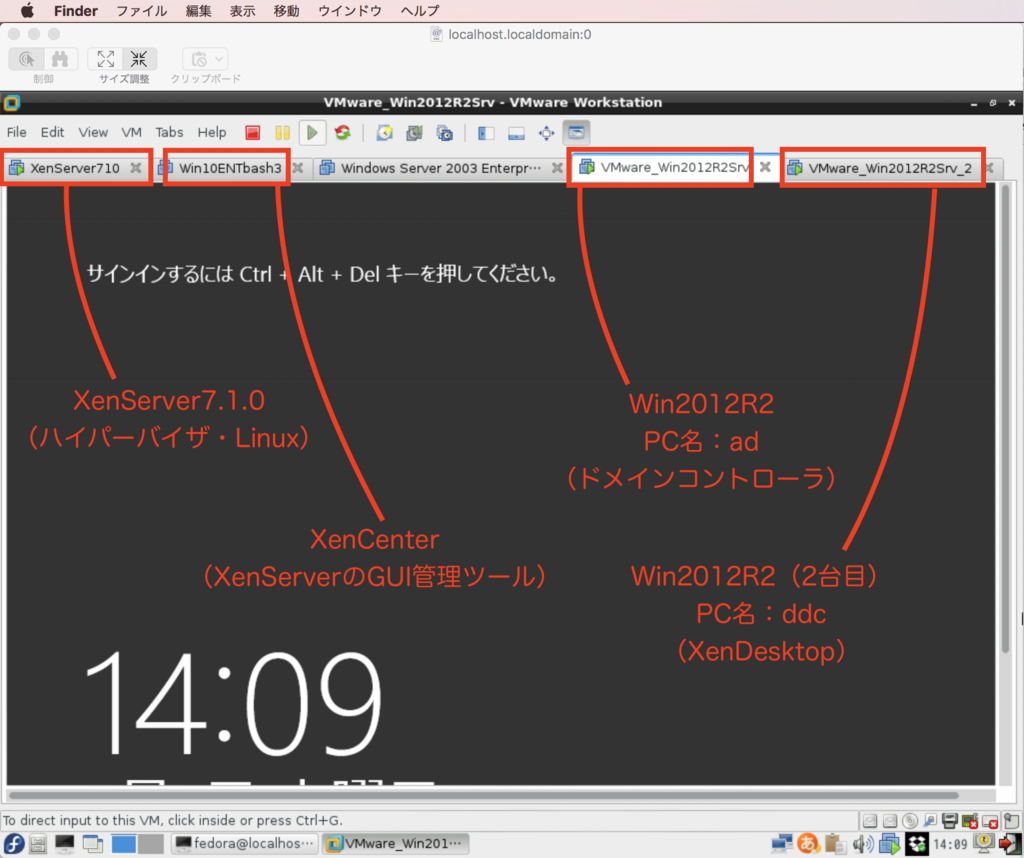Click the logout icon in Fedora panel
This screenshot has height=858, width=1024.
[1010, 844]
